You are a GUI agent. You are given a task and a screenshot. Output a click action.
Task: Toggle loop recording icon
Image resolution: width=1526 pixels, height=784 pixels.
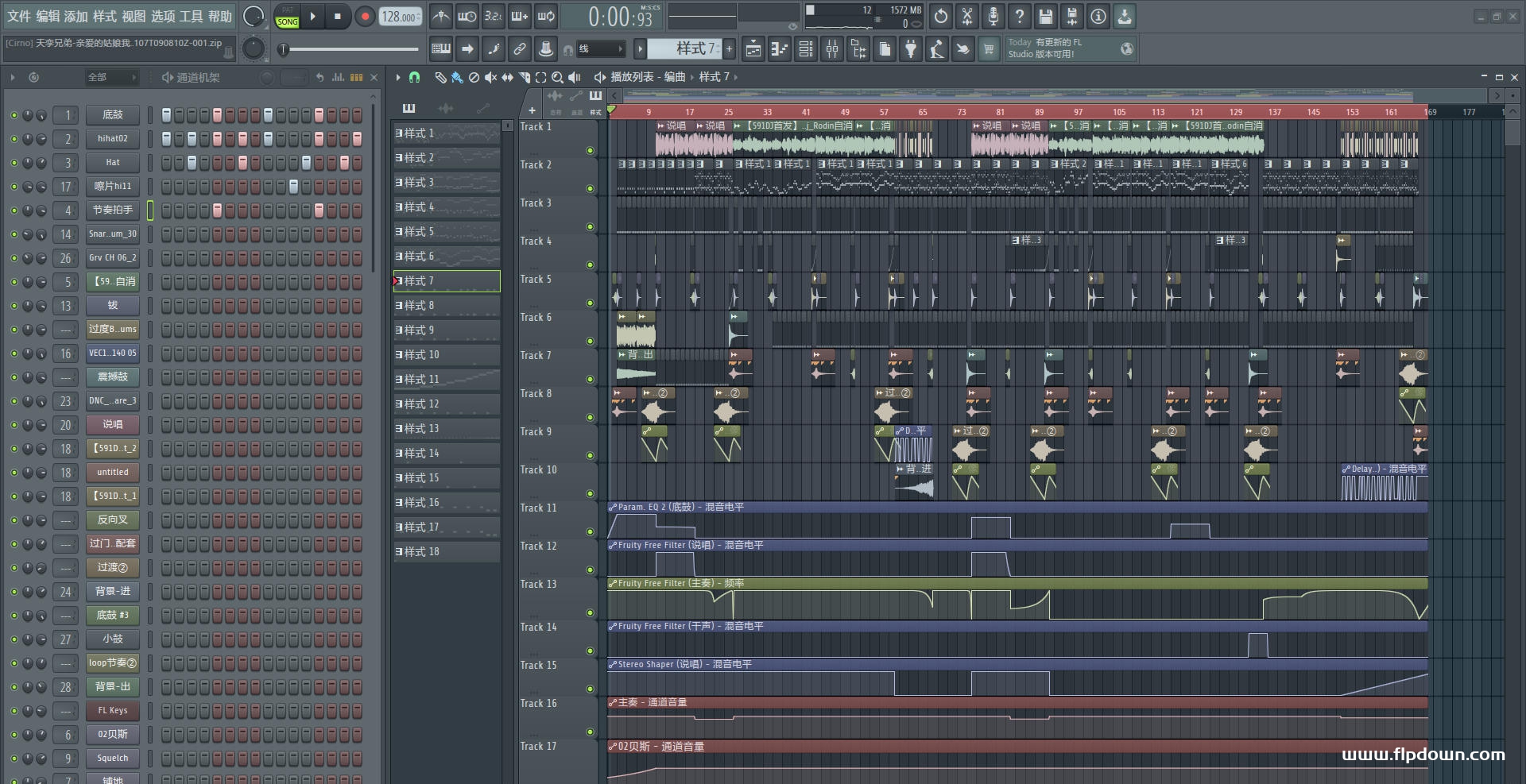[546, 16]
